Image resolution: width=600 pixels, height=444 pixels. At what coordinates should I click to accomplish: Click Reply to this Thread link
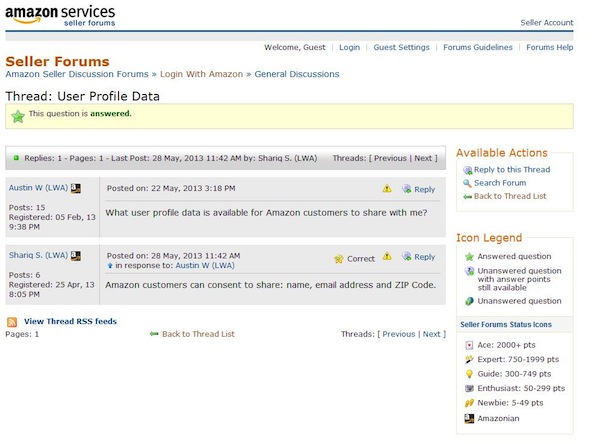pos(512,170)
